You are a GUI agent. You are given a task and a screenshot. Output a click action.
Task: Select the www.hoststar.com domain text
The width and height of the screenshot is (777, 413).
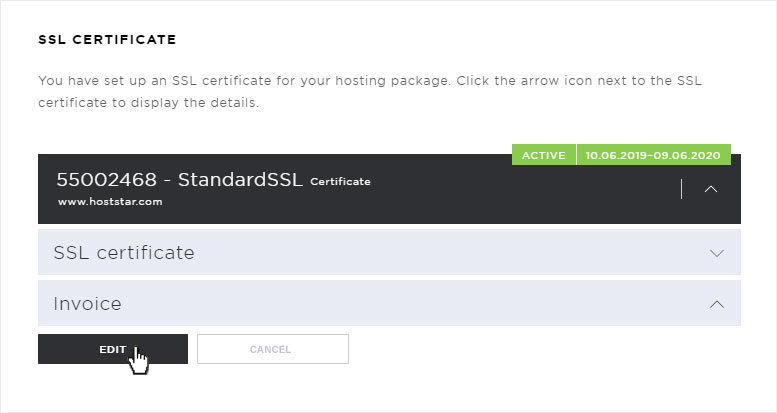tap(110, 202)
